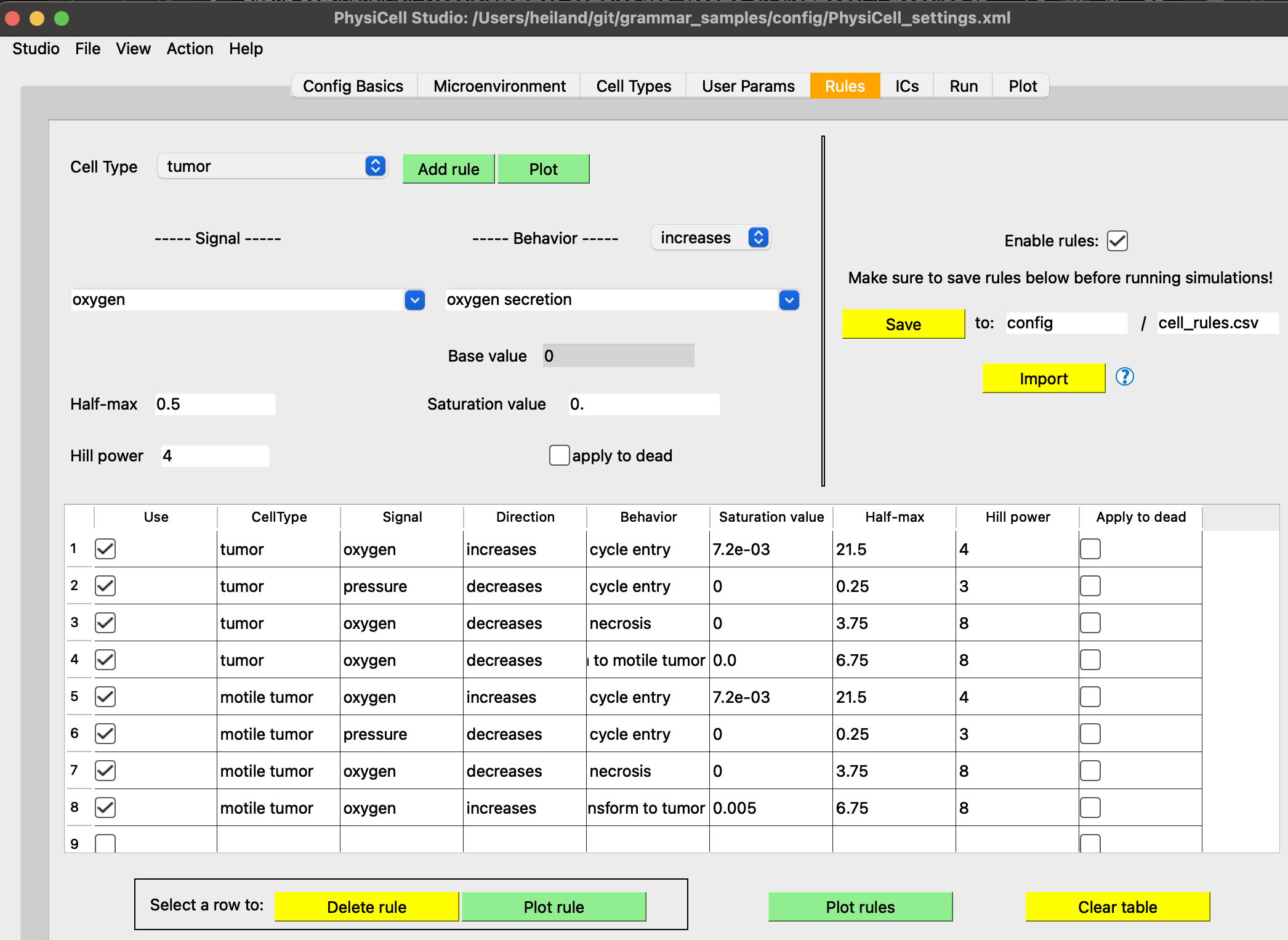
Task: Enable Apply to dead for row 3
Action: click(x=1090, y=623)
